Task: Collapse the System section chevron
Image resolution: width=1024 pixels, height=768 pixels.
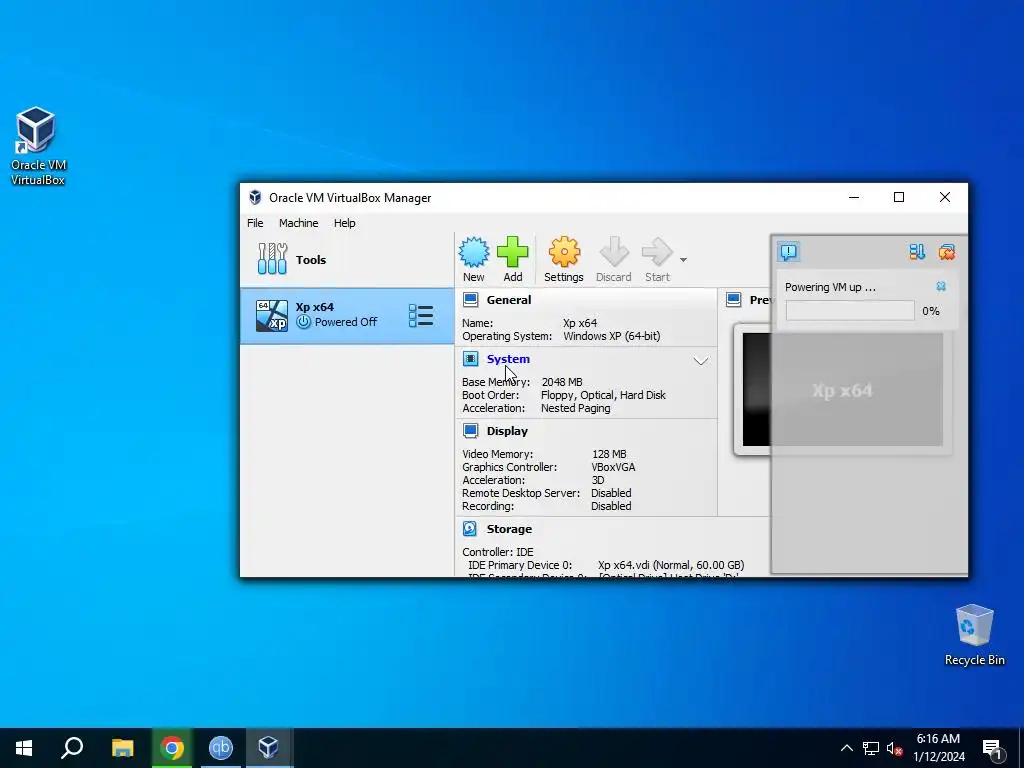Action: (x=701, y=360)
